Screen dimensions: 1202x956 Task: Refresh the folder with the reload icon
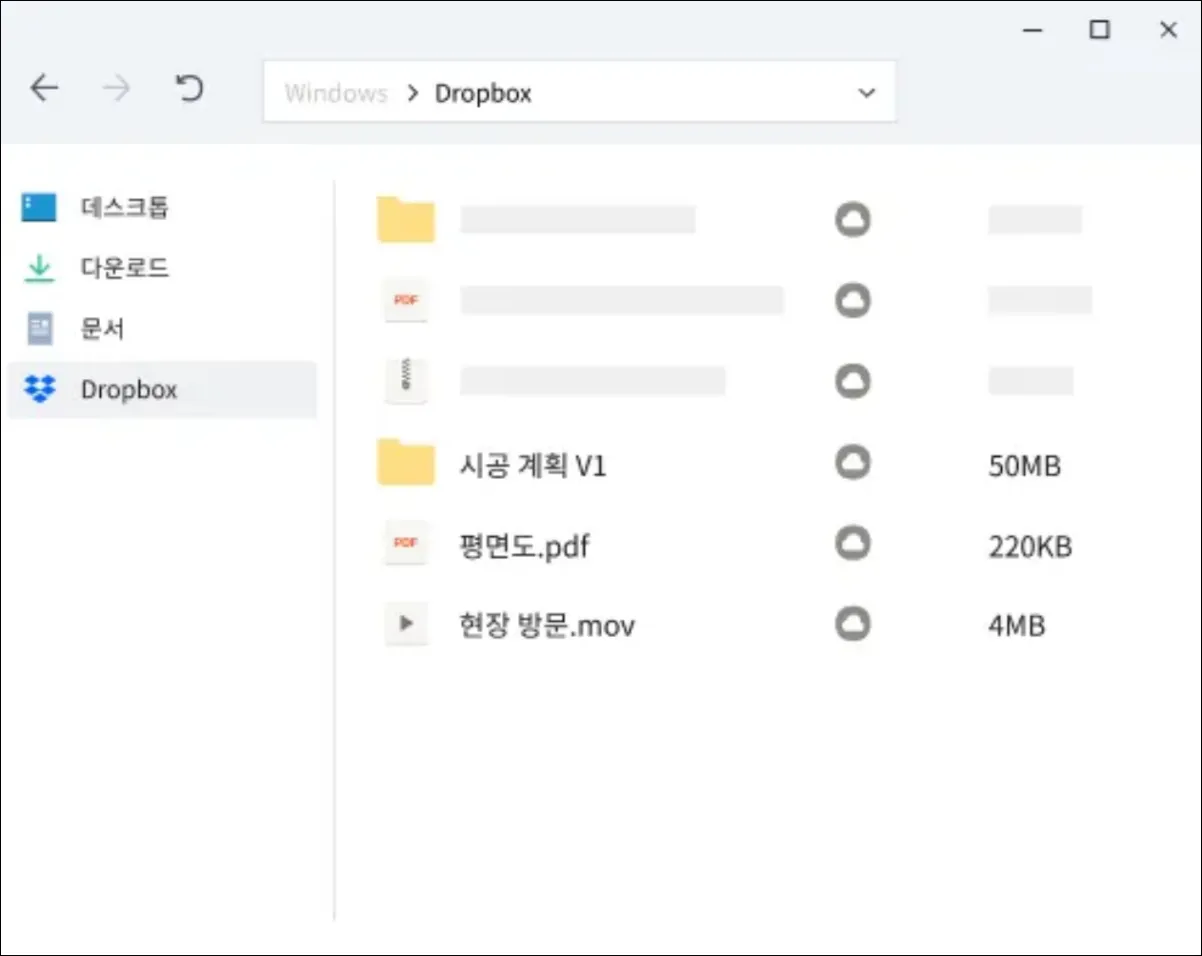pyautogui.click(x=189, y=89)
